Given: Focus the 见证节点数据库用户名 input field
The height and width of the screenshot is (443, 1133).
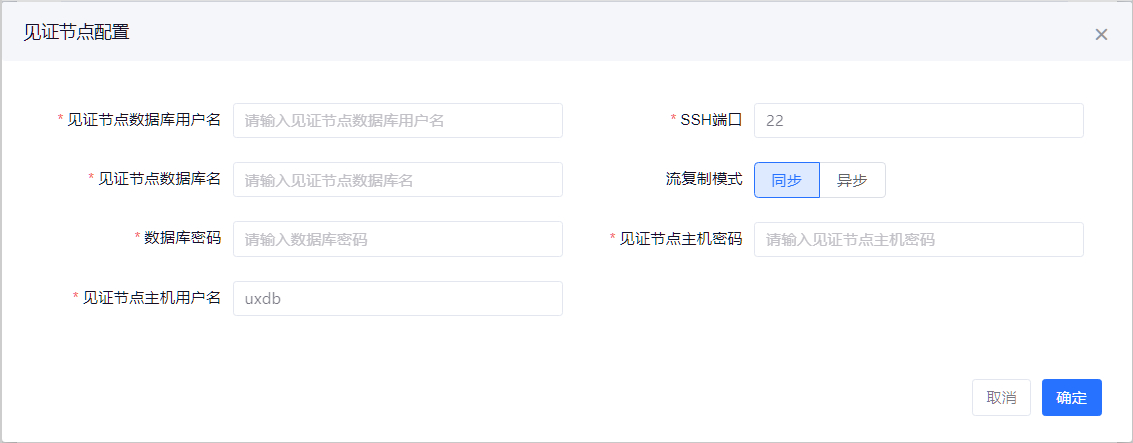Looking at the screenshot, I should pyautogui.click(x=397, y=120).
